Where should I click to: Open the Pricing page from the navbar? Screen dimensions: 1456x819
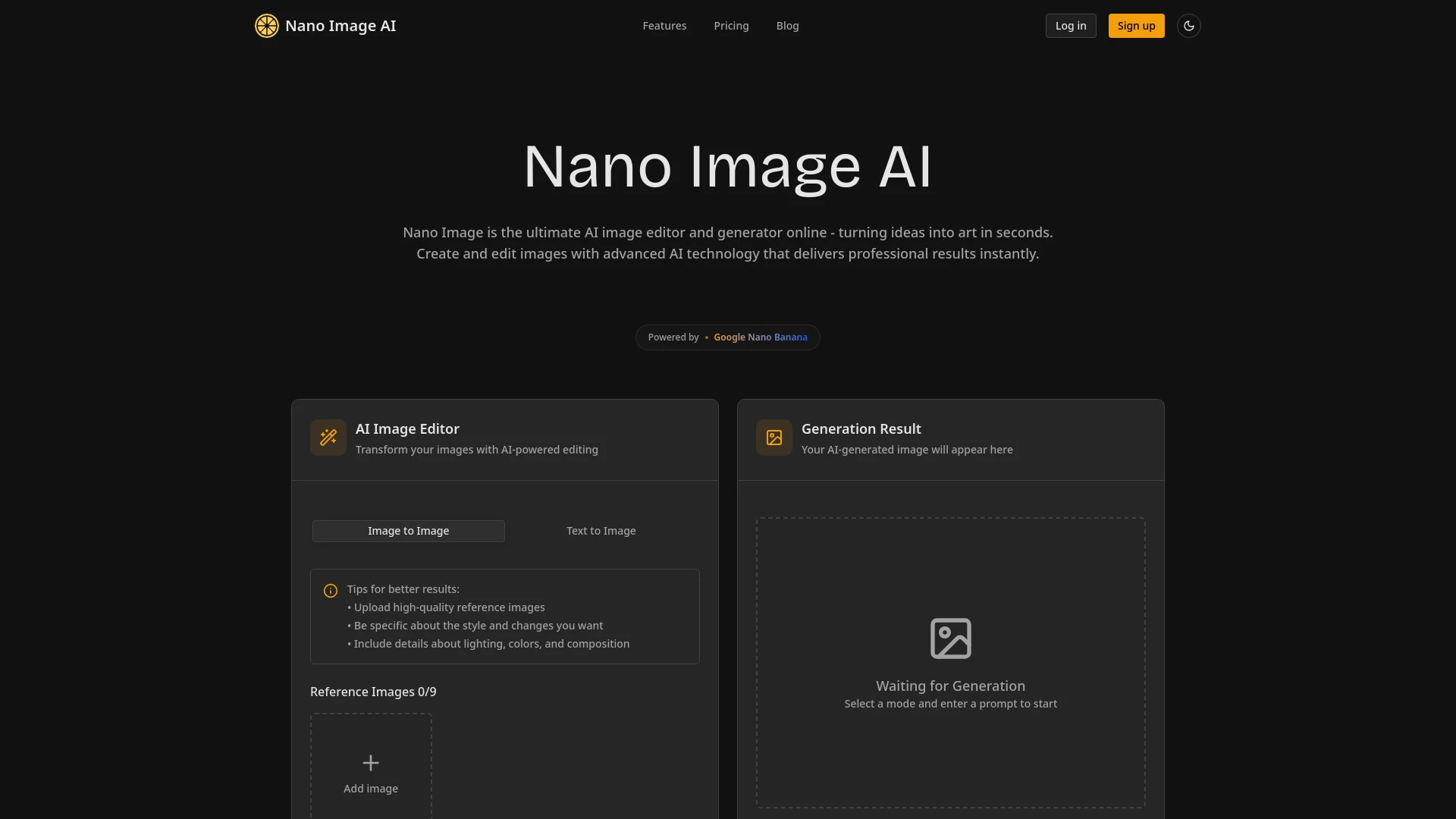730,25
